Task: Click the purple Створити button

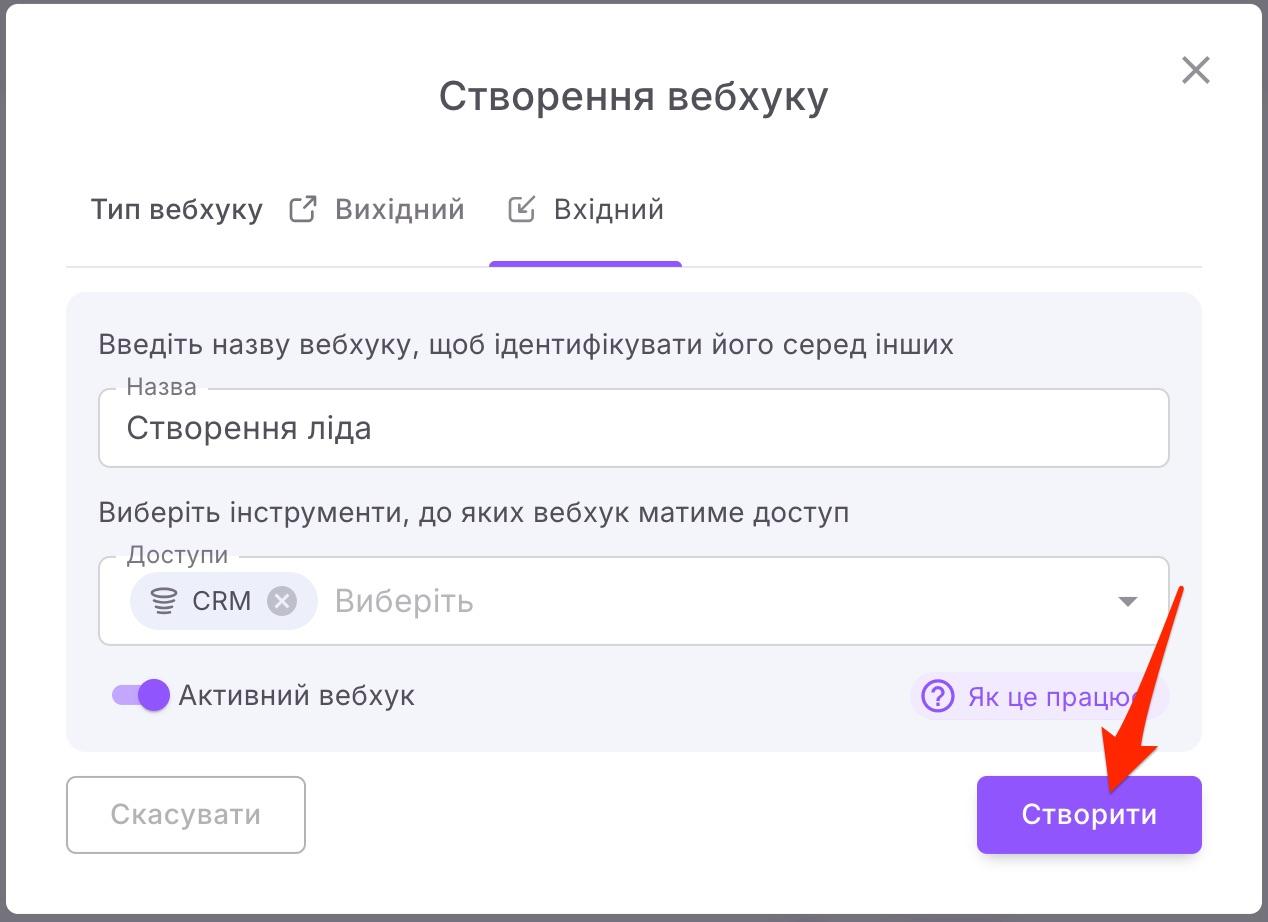Action: [1088, 814]
